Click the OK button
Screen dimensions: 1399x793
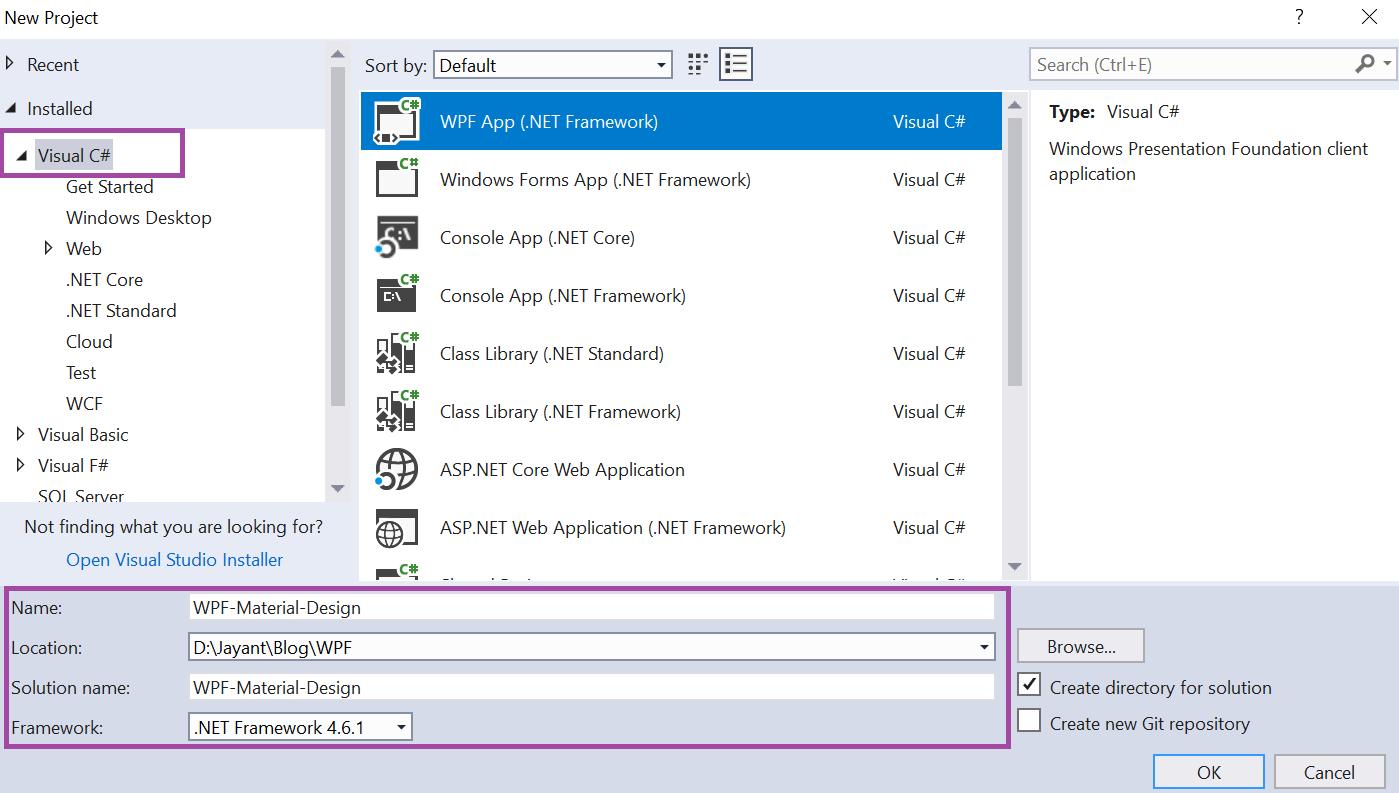pos(1209,772)
